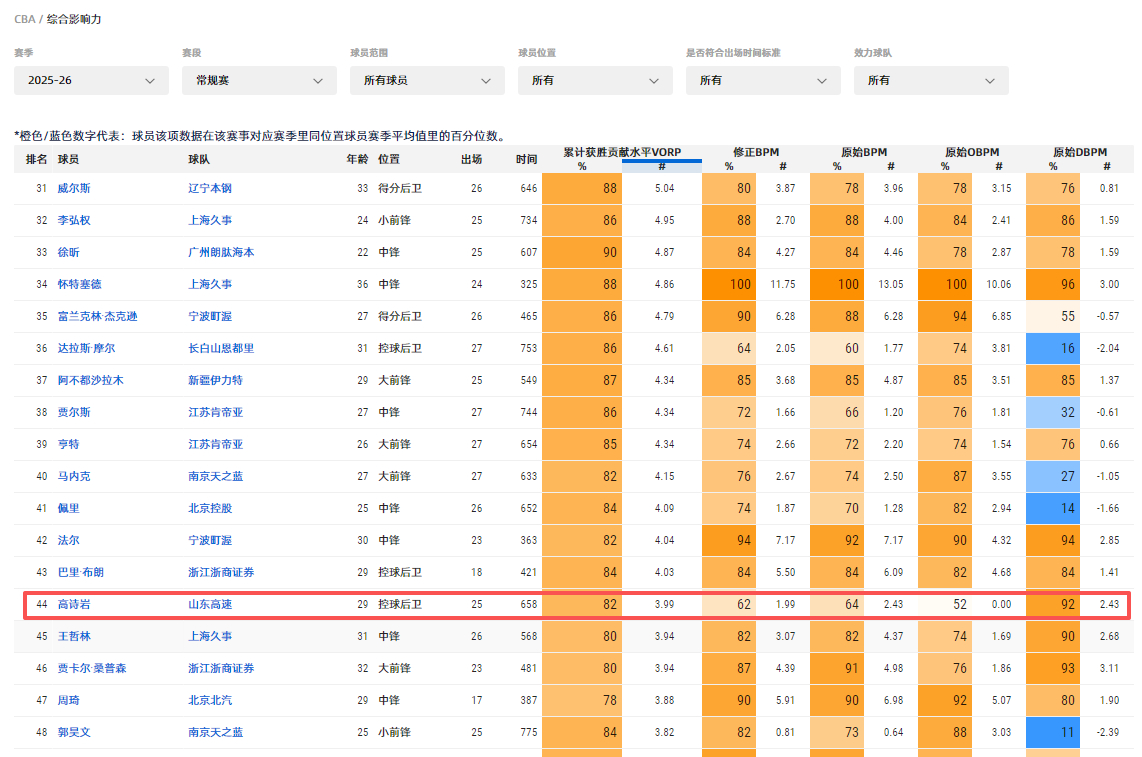The height and width of the screenshot is (757, 1142).
Task: Open team 辽宁本钢 link
Action: pyautogui.click(x=210, y=188)
